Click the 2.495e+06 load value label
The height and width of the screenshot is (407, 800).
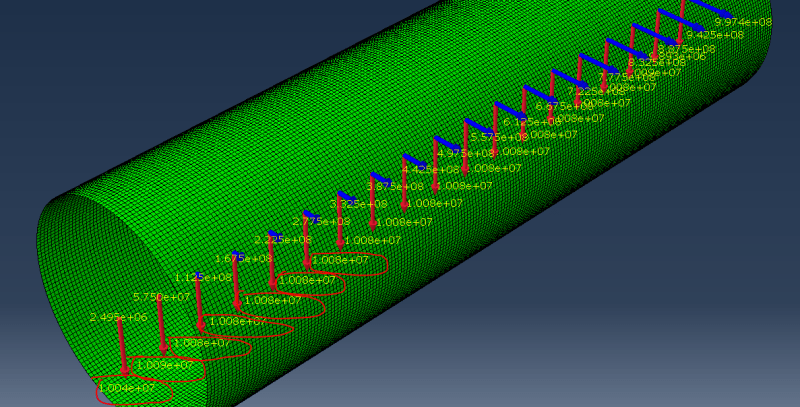(x=118, y=317)
